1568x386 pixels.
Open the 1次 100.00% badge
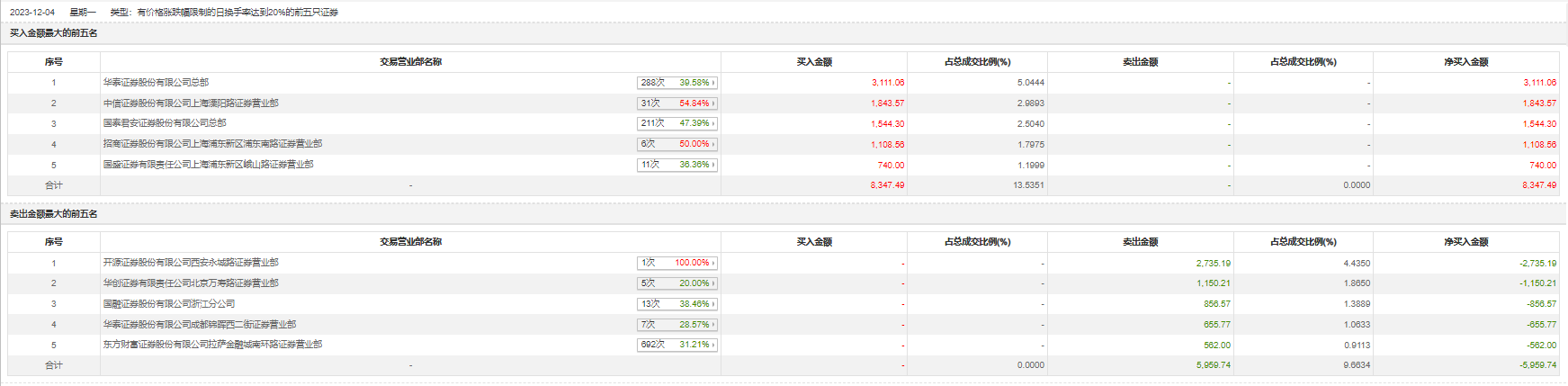click(x=677, y=263)
